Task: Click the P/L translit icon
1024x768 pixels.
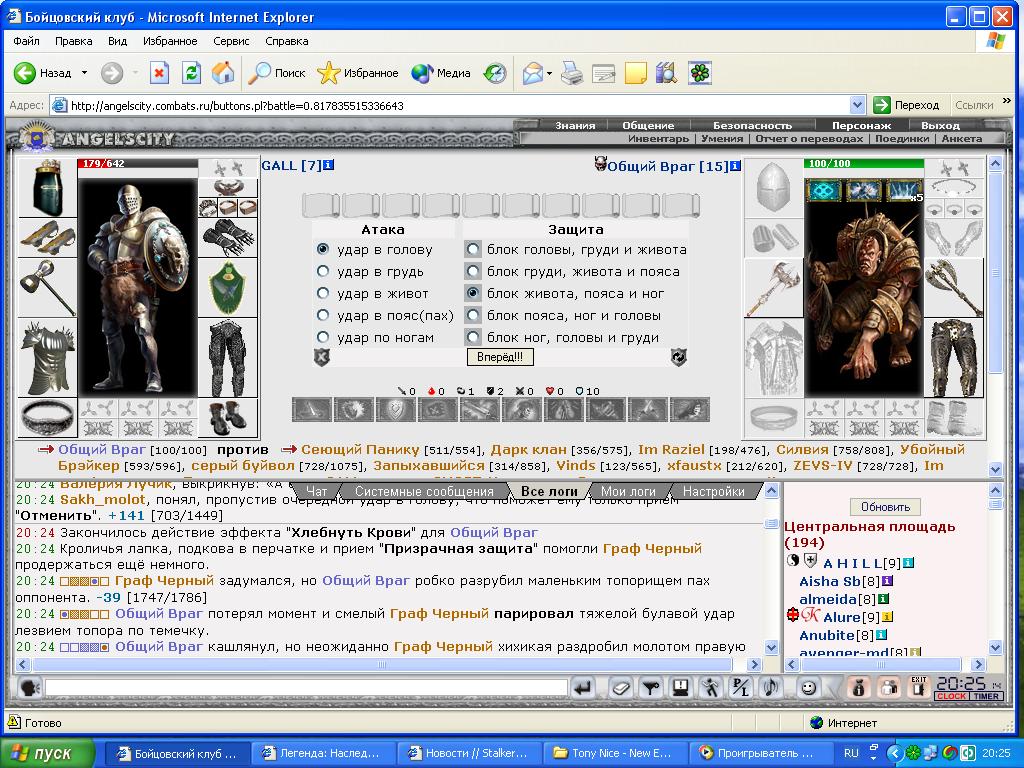Action: [741, 688]
